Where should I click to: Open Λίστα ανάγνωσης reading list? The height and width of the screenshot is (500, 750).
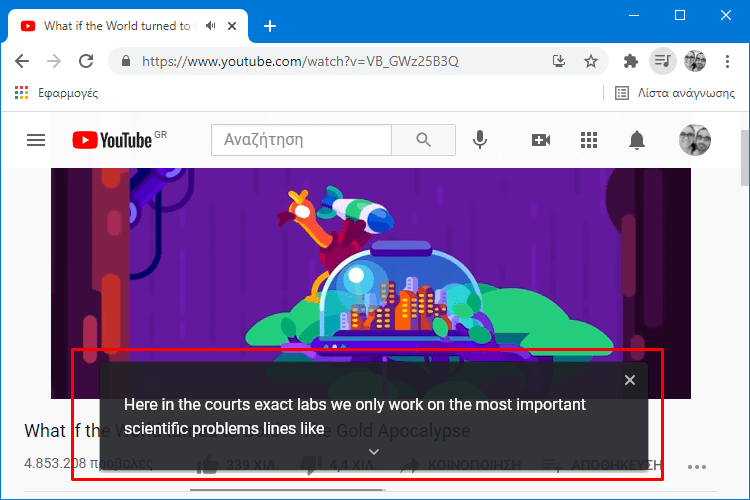point(675,93)
